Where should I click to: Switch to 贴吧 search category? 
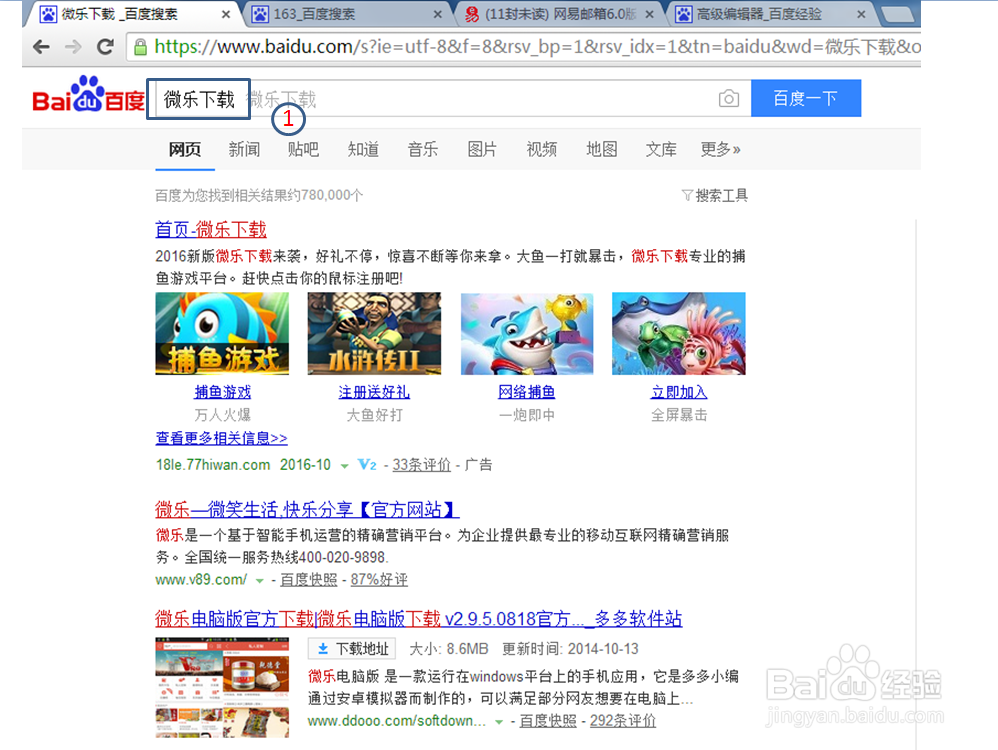[x=304, y=150]
